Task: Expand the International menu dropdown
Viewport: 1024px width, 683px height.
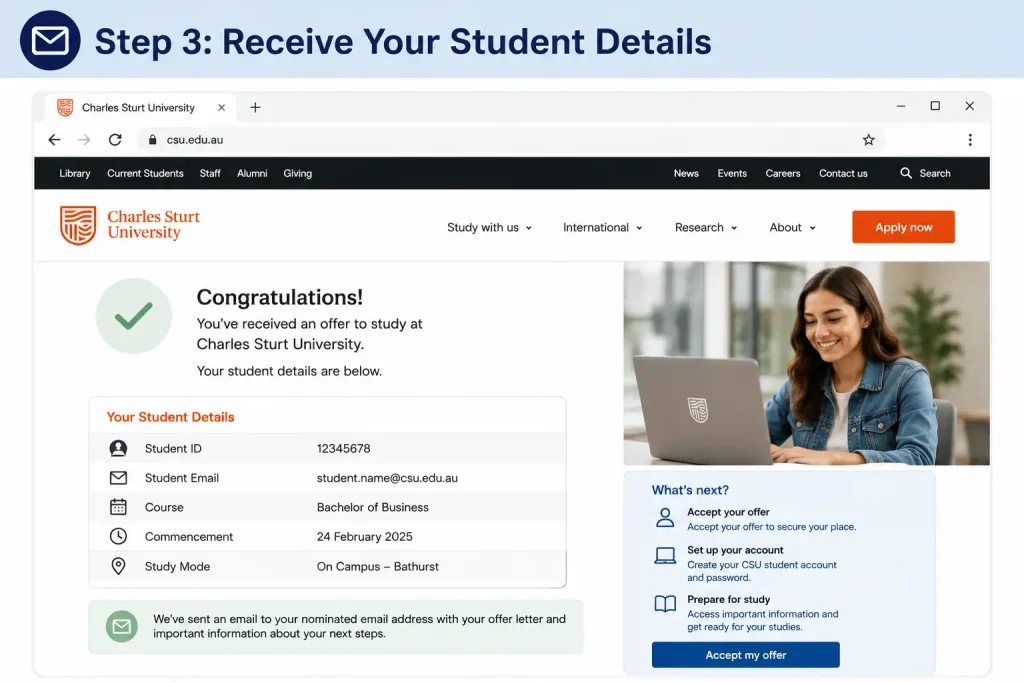Action: point(602,227)
